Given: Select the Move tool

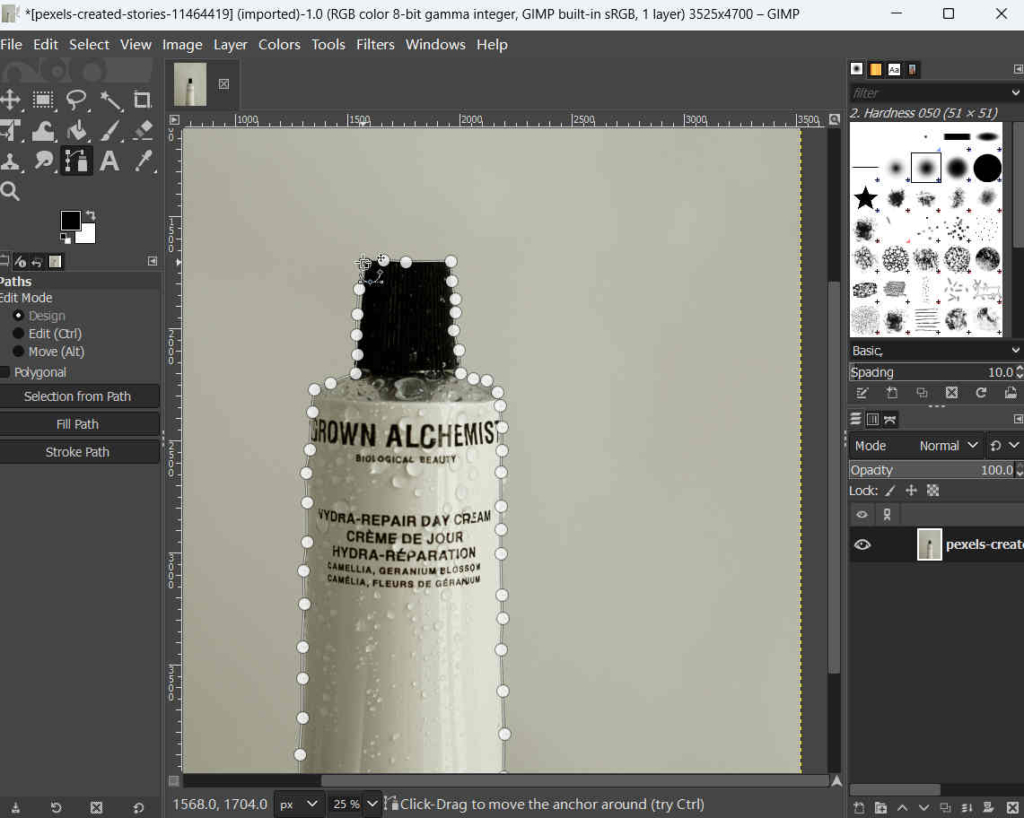Looking at the screenshot, I should point(10,100).
